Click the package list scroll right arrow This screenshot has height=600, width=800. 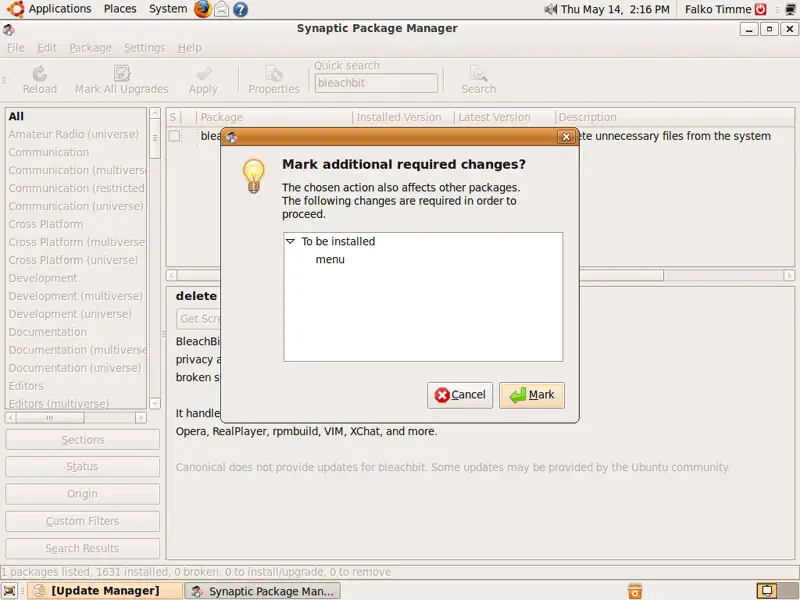tap(789, 276)
